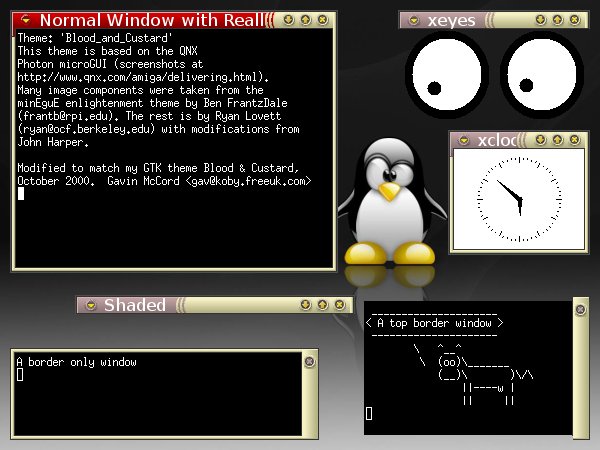Viewport: 600px width, 450px height.
Task: Close the Shaded window
Action: [x=340, y=305]
